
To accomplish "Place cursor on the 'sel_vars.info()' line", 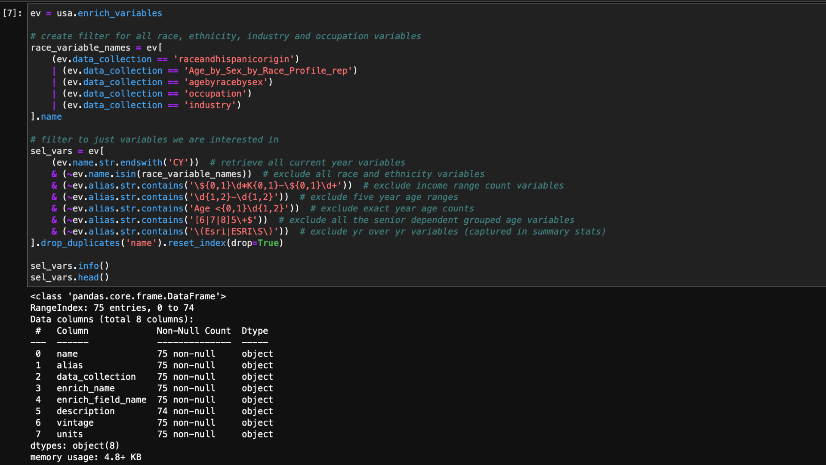I will [69, 265].
